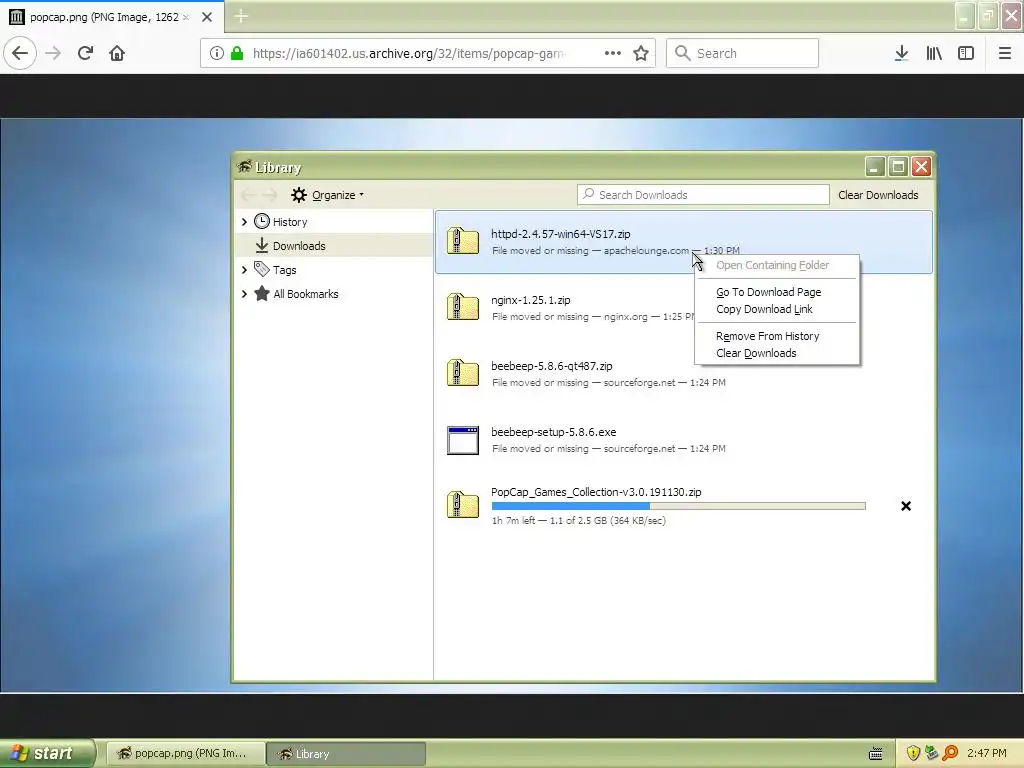This screenshot has width=1024, height=768.
Task: Click the security shield tray icon
Action: (913, 753)
